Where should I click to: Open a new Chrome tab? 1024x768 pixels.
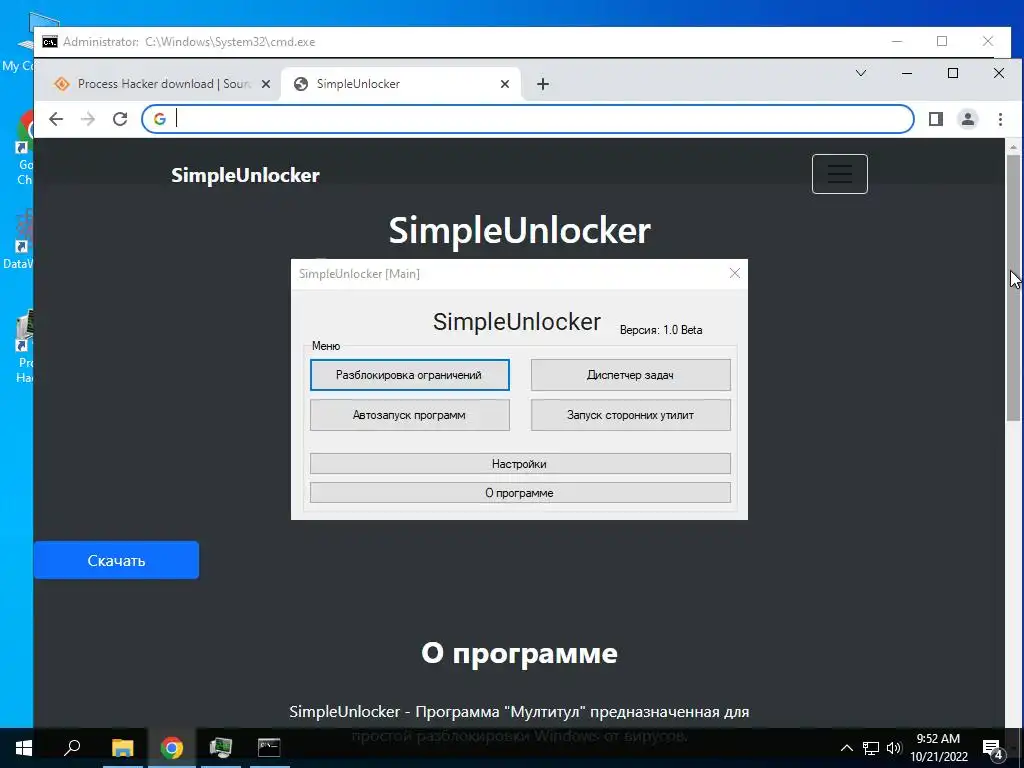543,84
